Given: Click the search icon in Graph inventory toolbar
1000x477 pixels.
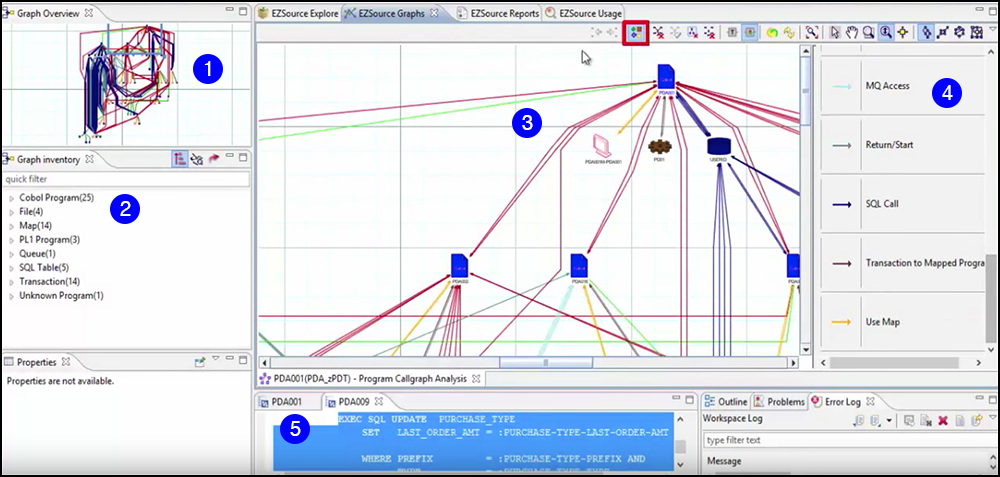Looking at the screenshot, I should tap(197, 159).
